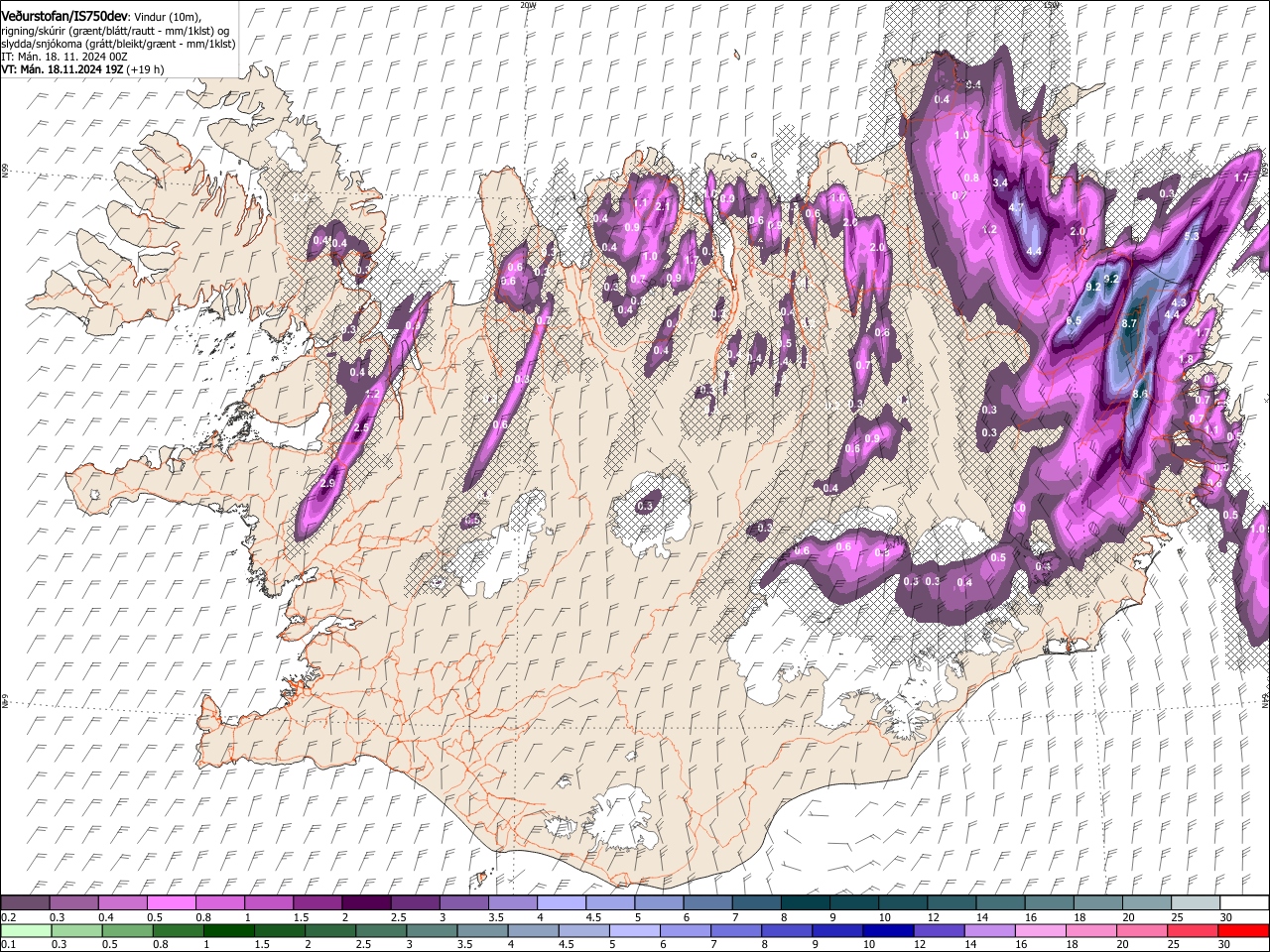1270x952 pixels.
Task: Click the 8.6 precipitation value on the map
Action: [x=1140, y=394]
